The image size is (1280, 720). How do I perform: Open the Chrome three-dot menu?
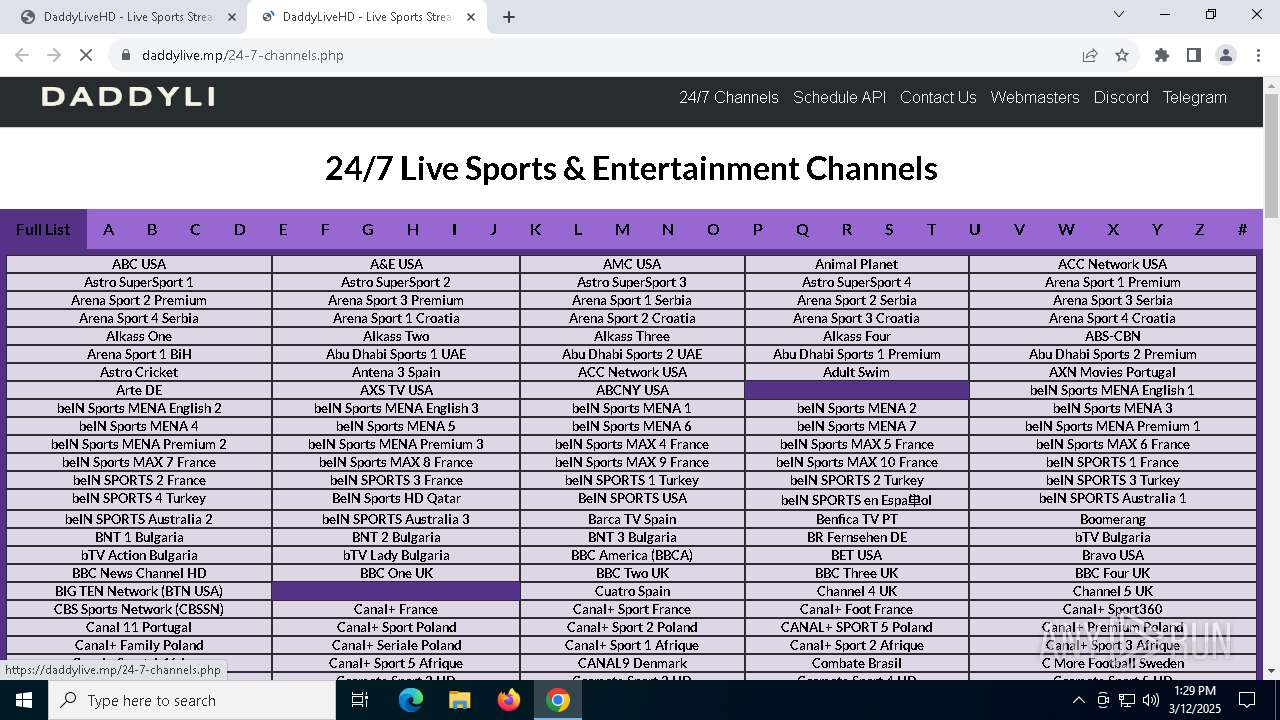coord(1257,55)
